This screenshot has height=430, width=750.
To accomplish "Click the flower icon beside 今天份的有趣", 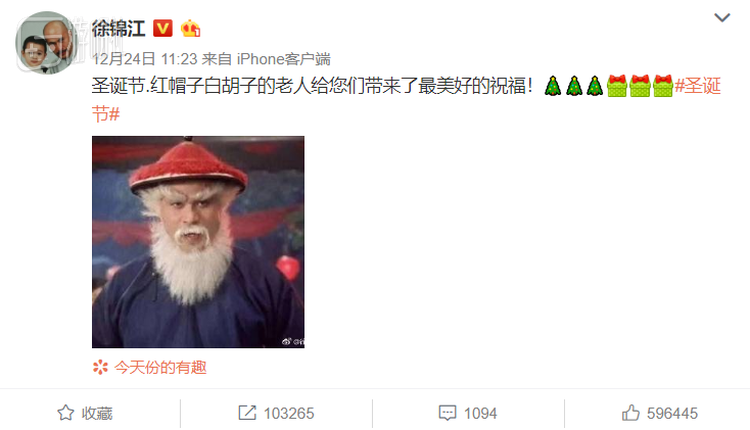I will [x=100, y=367].
